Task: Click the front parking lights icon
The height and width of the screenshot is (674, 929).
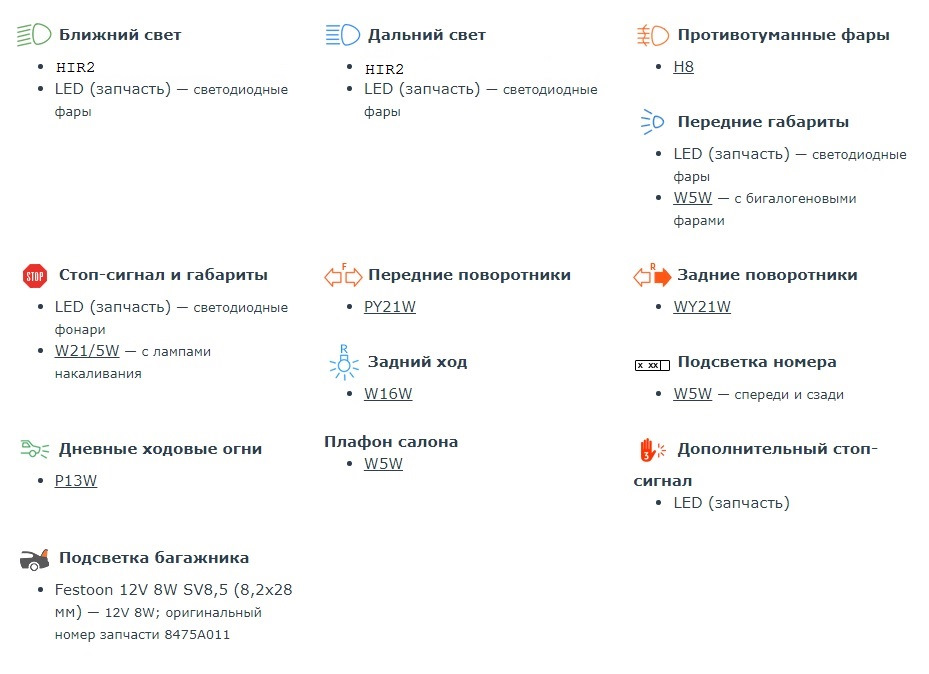Action: pyautogui.click(x=652, y=123)
